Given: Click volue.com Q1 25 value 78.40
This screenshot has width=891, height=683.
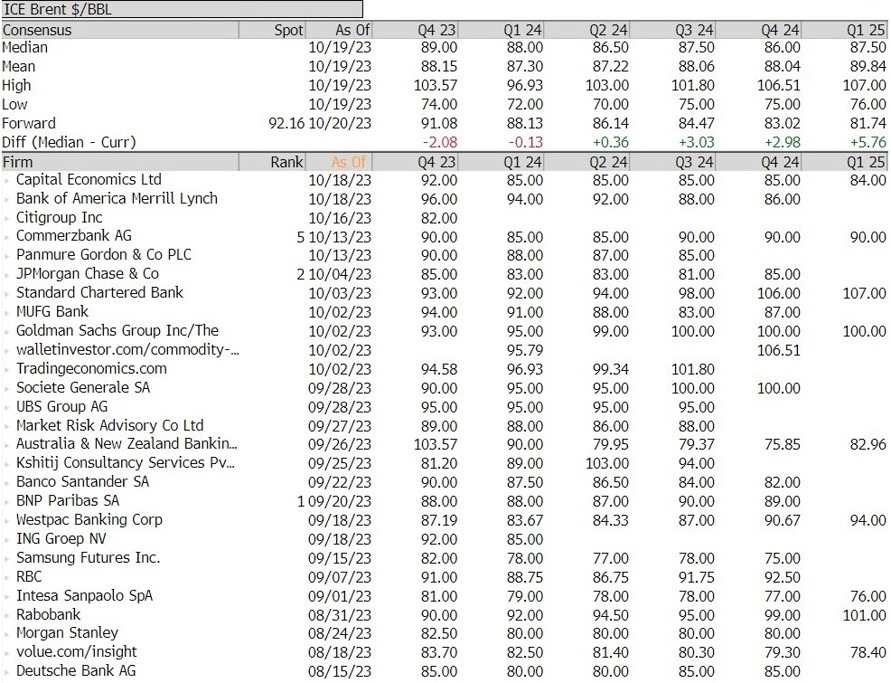Looking at the screenshot, I should pyautogui.click(x=868, y=653).
